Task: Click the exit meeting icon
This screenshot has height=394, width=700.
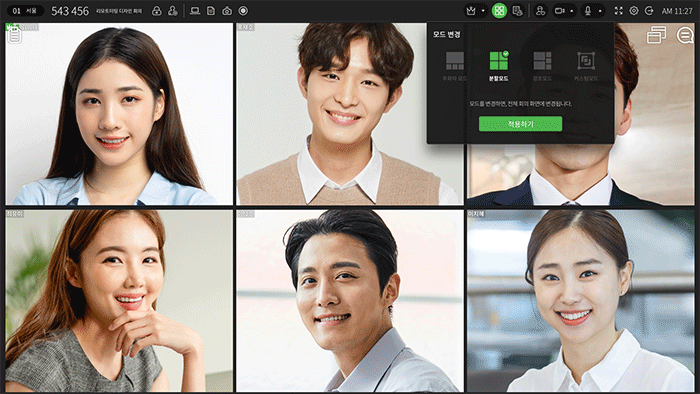Action: point(649,11)
